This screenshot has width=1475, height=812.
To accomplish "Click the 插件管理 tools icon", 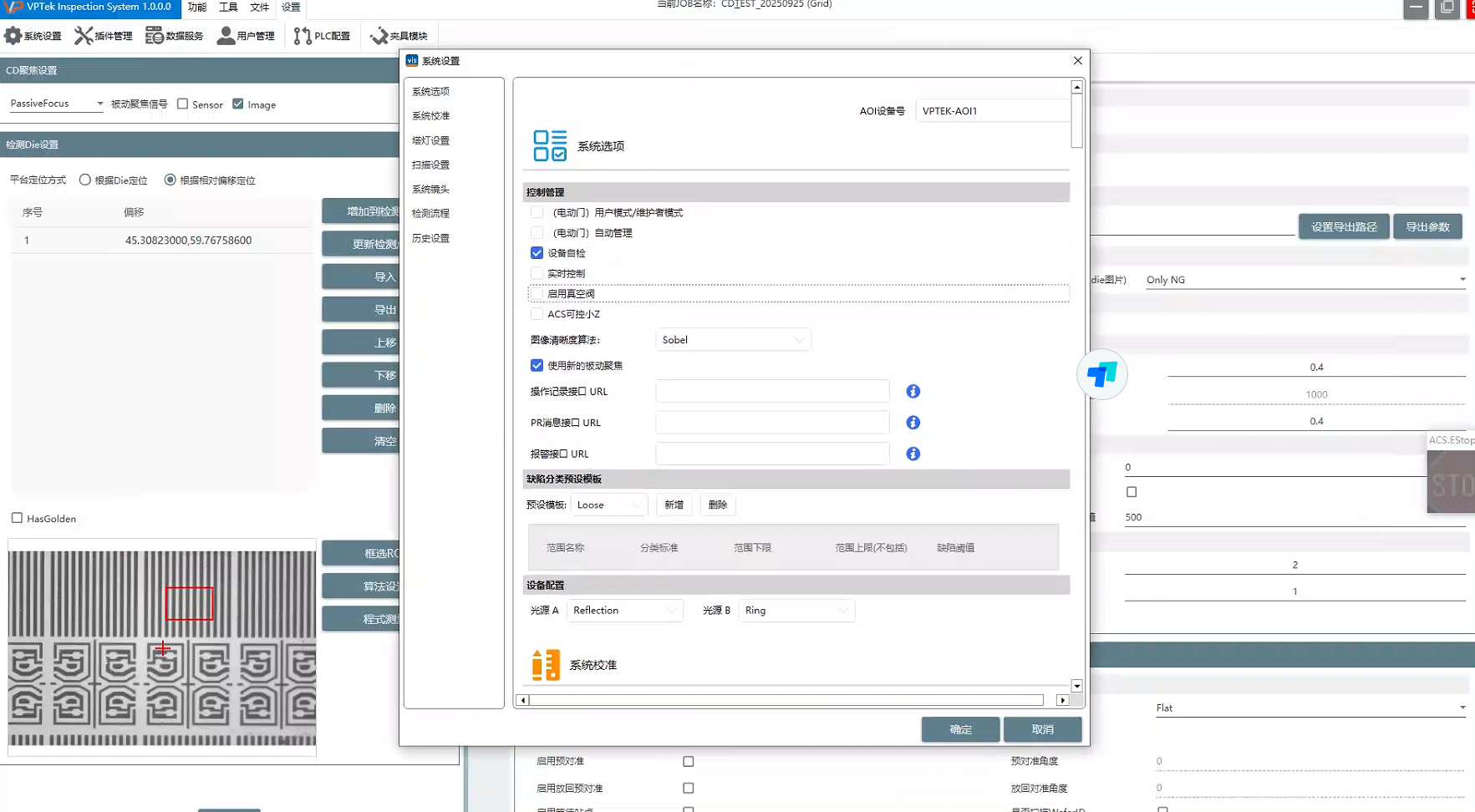I will [84, 36].
